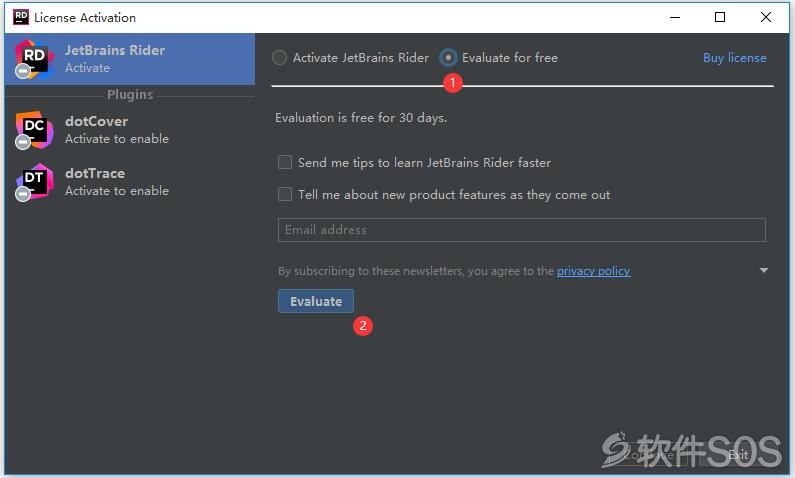This screenshot has height=478, width=795.
Task: Focus the Email address field
Action: coord(522,230)
